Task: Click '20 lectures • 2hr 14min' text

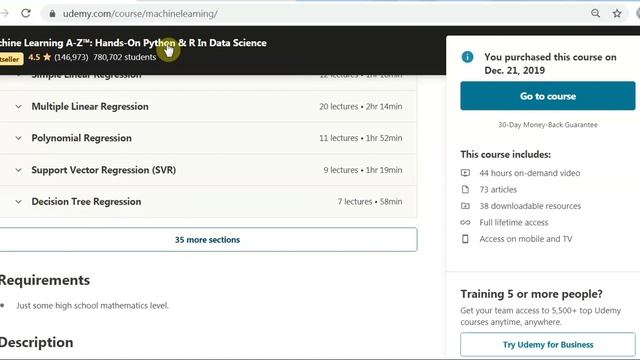Action: [x=360, y=107]
